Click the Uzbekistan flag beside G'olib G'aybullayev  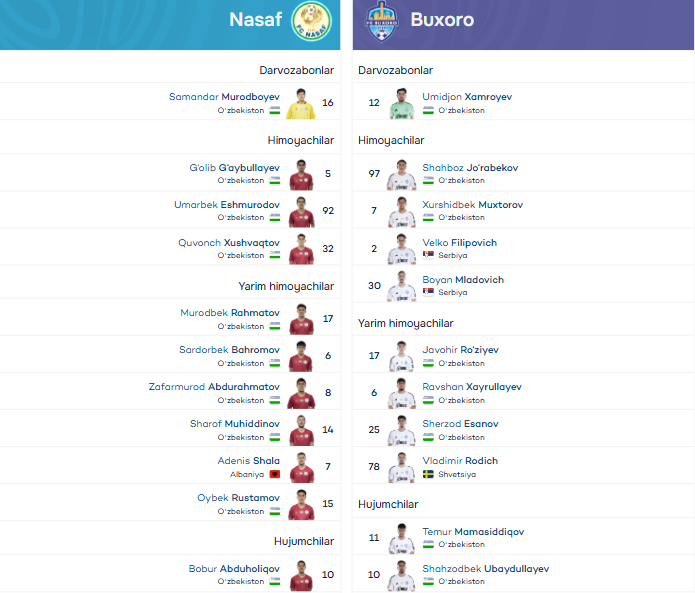[274, 181]
